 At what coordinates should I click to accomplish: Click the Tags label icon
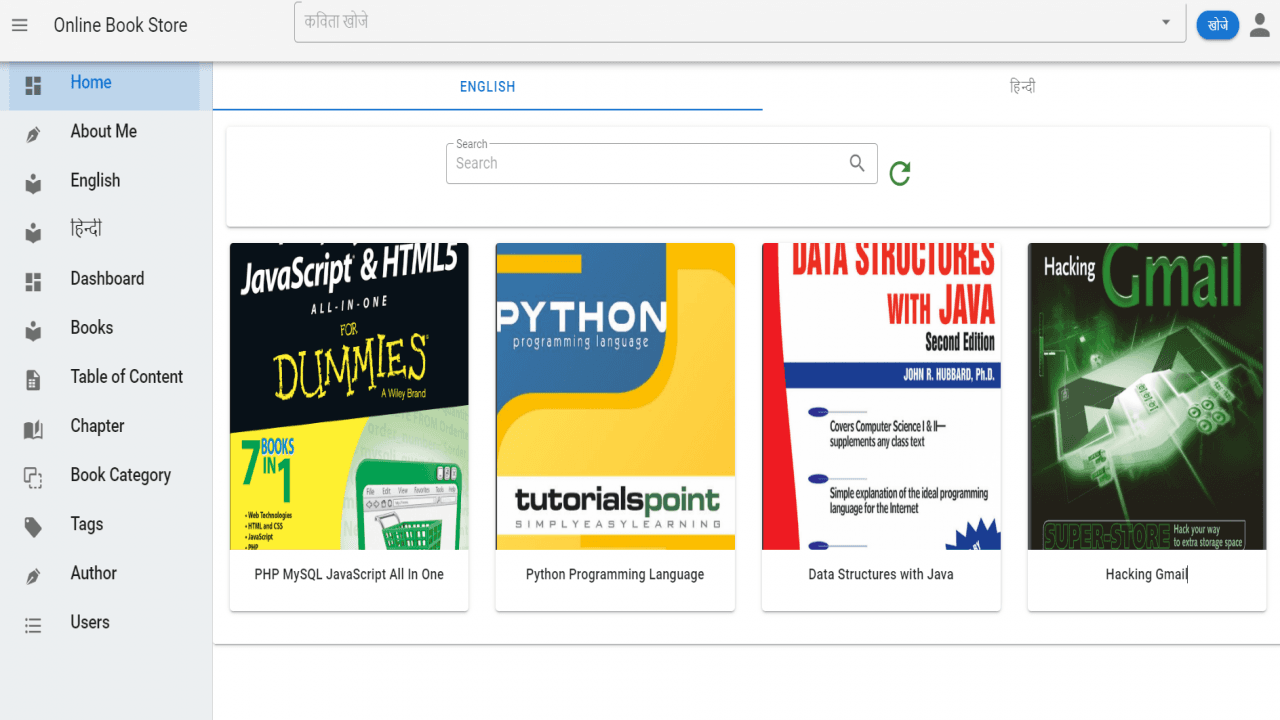[x=33, y=527]
